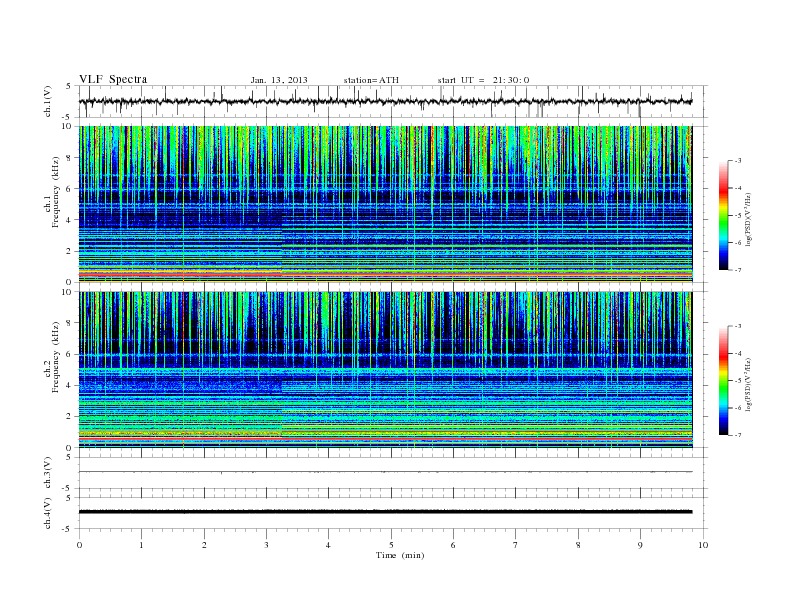Click the "4" tick on Time axis
This screenshot has width=792, height=612.
pos(328,545)
